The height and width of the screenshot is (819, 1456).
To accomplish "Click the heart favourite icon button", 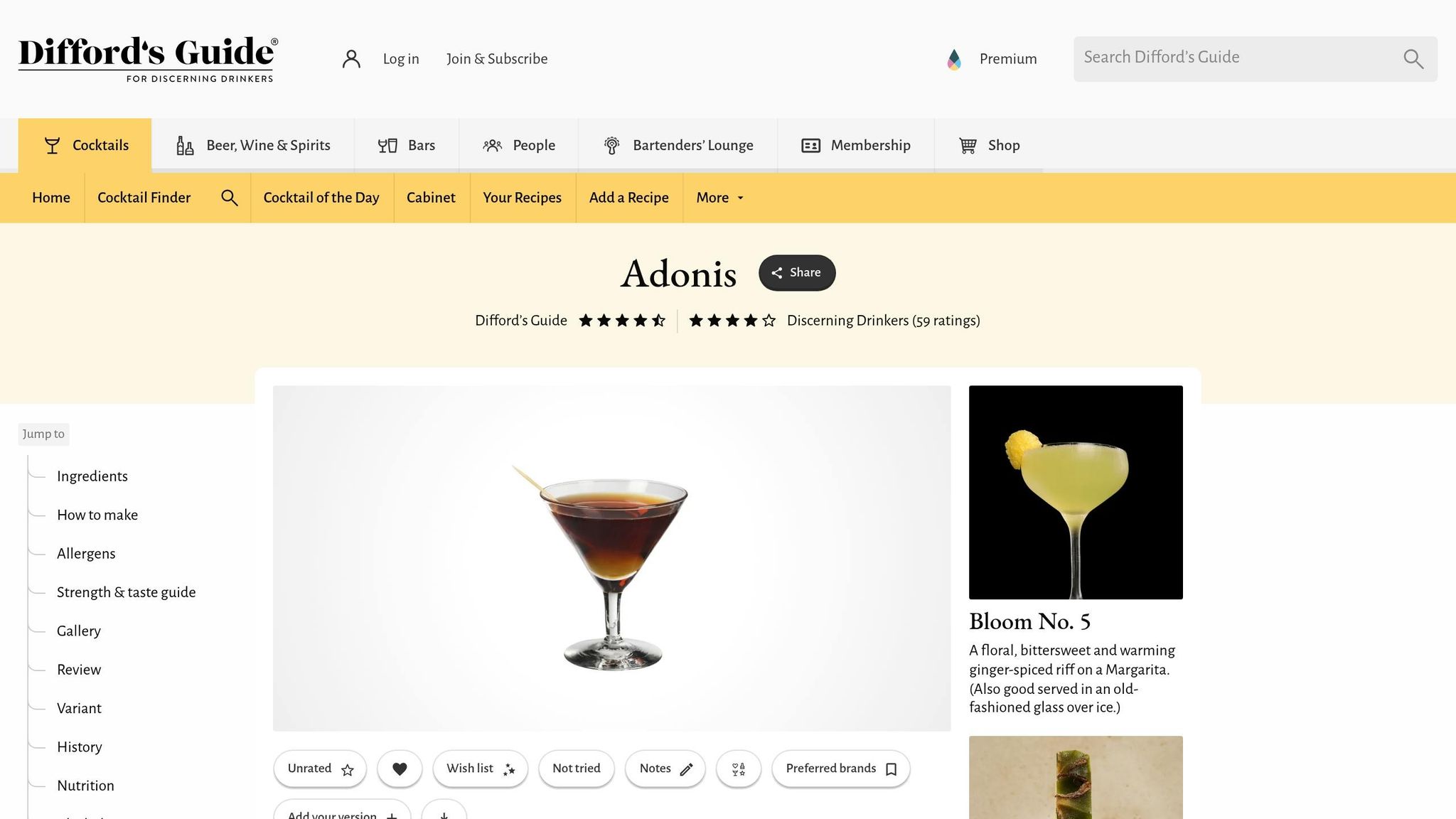I will coord(400,769).
